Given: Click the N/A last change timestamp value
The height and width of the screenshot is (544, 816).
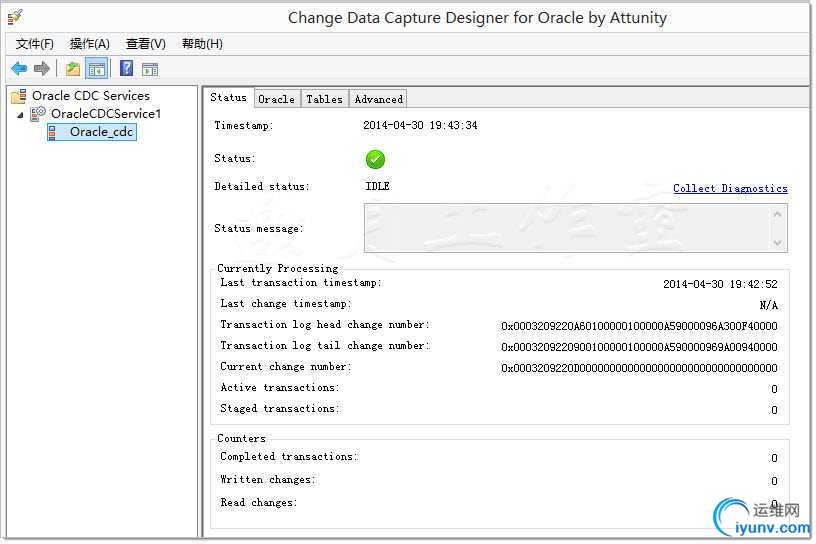Looking at the screenshot, I should [769, 306].
